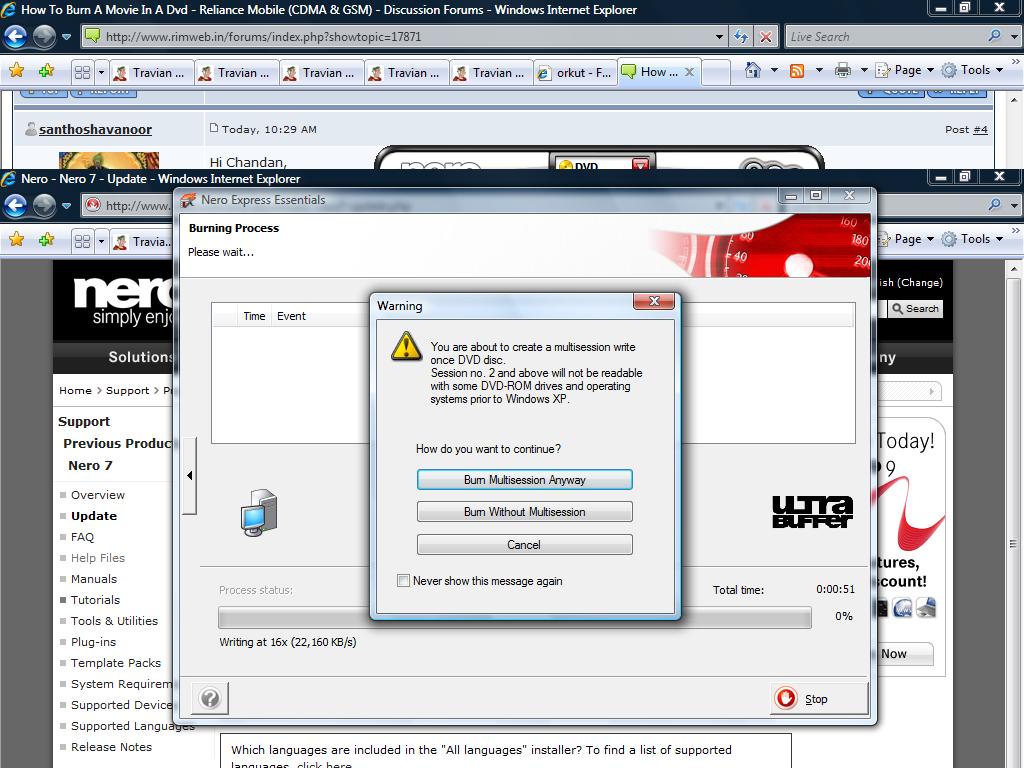Open recent pages dropdown in top IE window
Image resolution: width=1024 pixels, height=768 pixels.
[66, 37]
